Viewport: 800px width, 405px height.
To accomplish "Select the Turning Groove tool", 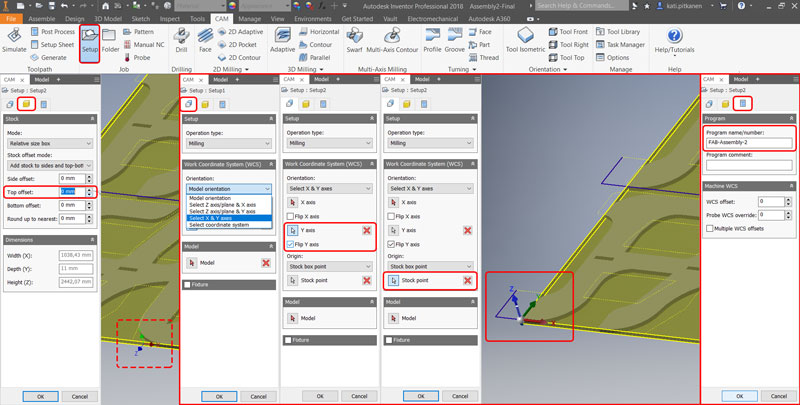I will [x=454, y=40].
